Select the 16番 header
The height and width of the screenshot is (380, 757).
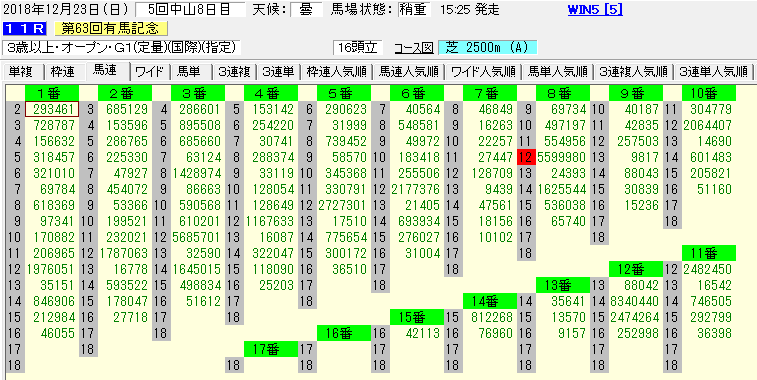point(344,333)
